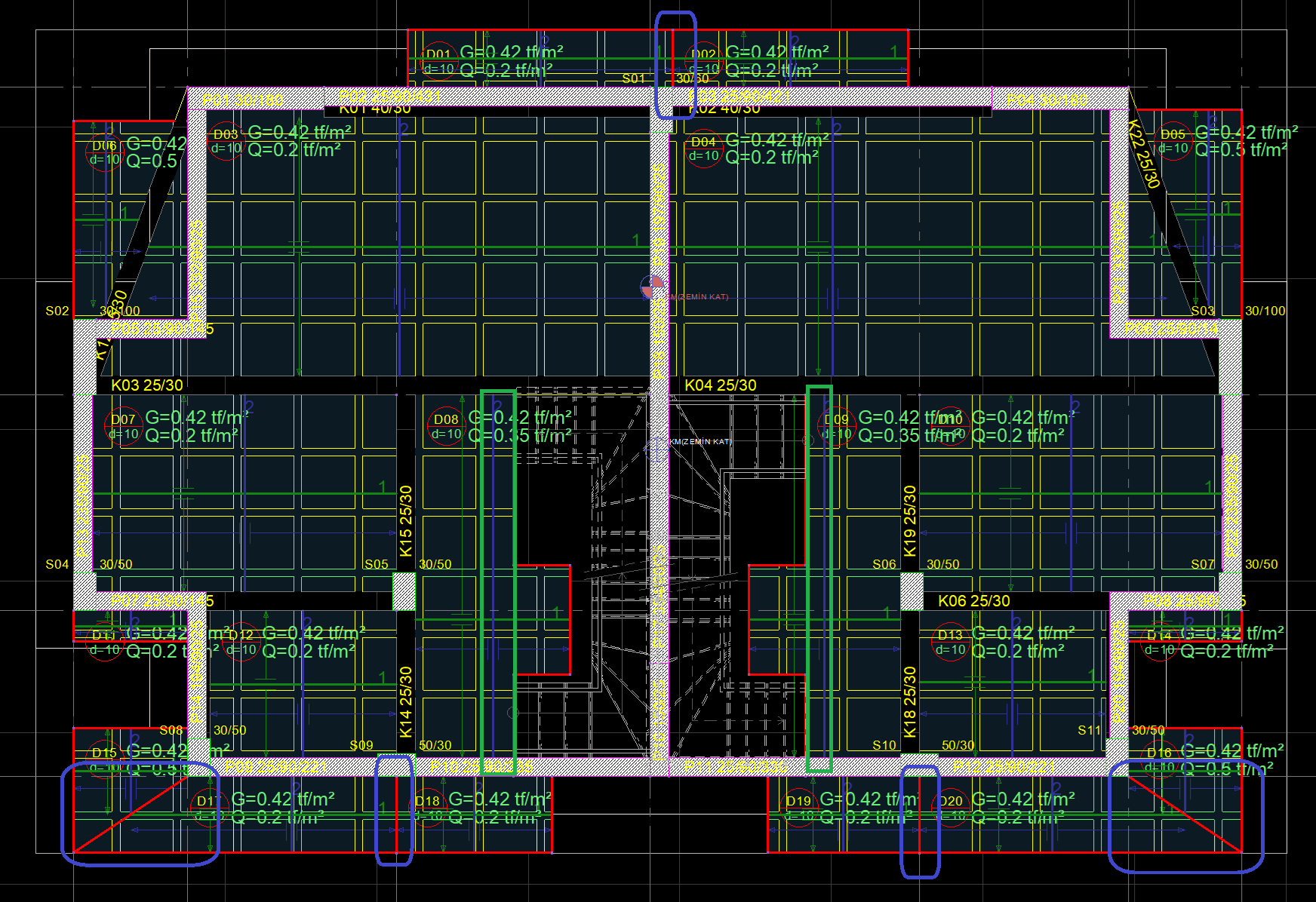Select the D04 slab marker circle
Viewport: 1316px width, 902px height.
(x=703, y=148)
